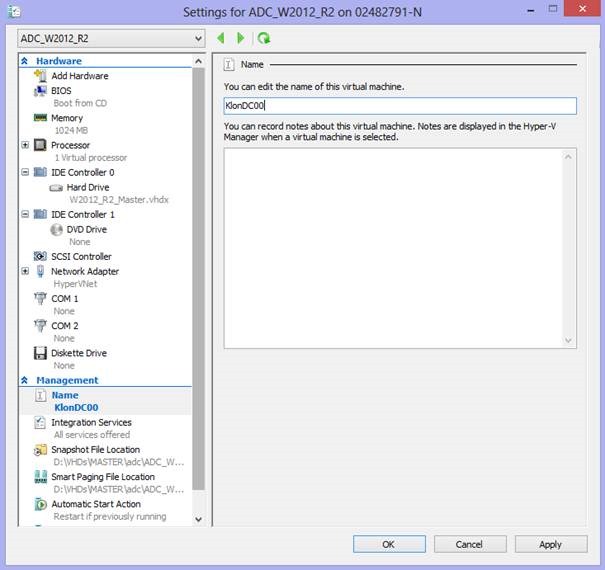This screenshot has height=570, width=605.
Task: Go to previous VM with left green arrow
Action: [221, 38]
